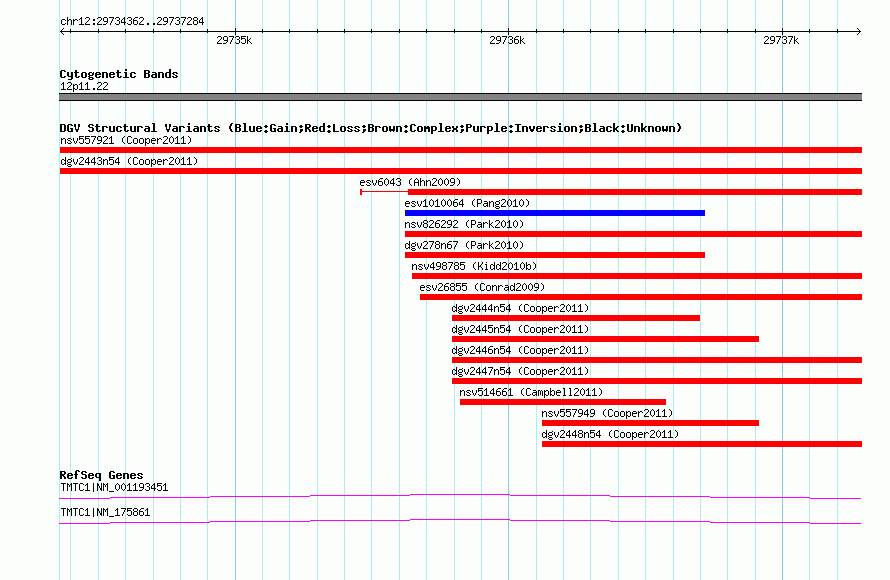The width and height of the screenshot is (890, 580).
Task: Select the nsv826292 red bar
Action: (633, 234)
